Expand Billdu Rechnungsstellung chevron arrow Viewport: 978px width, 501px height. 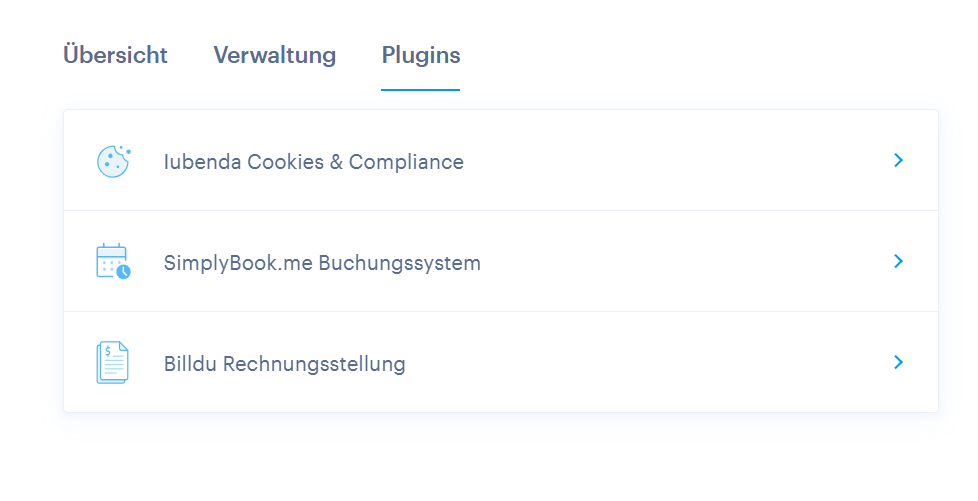[x=898, y=362]
